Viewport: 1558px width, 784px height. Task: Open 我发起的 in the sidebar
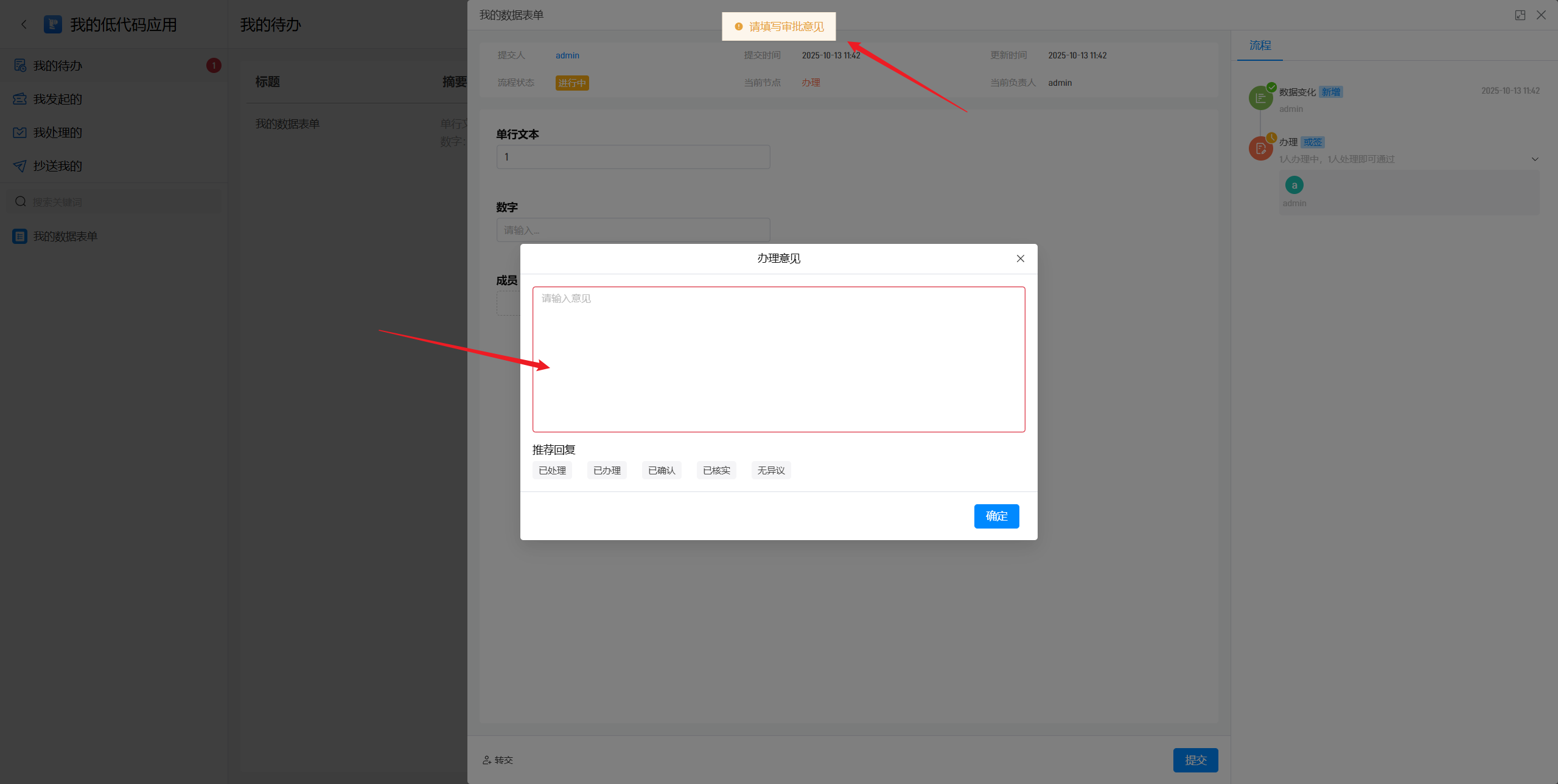click(x=57, y=99)
